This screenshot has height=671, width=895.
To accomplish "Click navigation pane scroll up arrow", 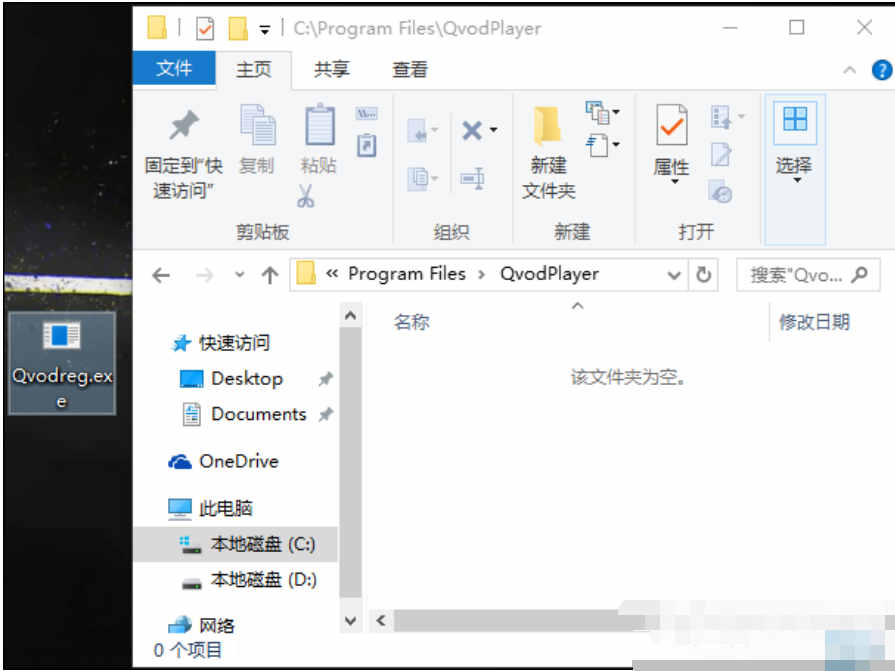I will click(350, 316).
